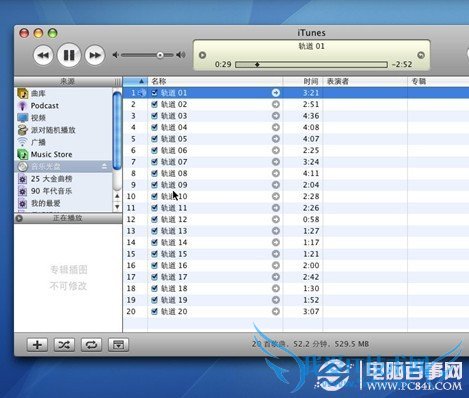Click the high volume speaker icon
This screenshot has height=398, width=469.
point(181,55)
